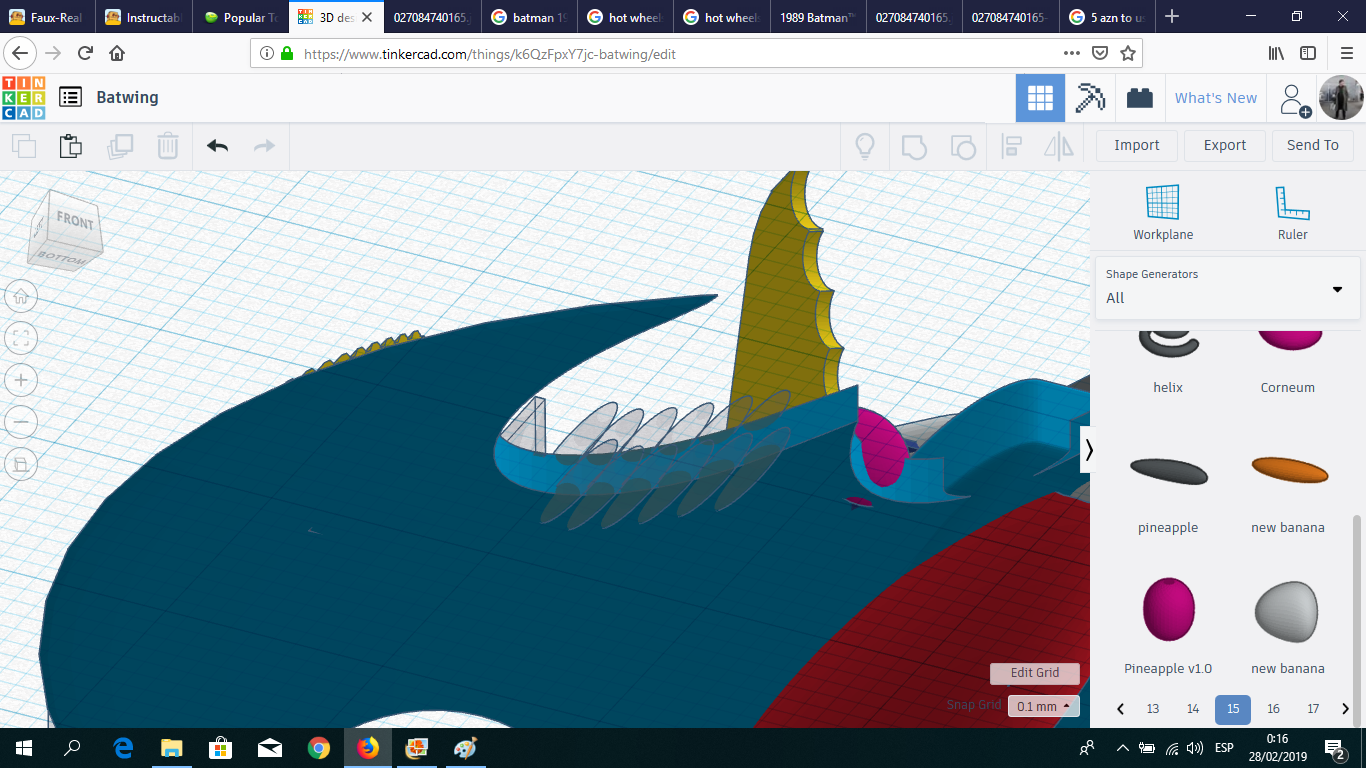The image size is (1366, 768).
Task: Click the Ungroup shapes tool
Action: 962,146
